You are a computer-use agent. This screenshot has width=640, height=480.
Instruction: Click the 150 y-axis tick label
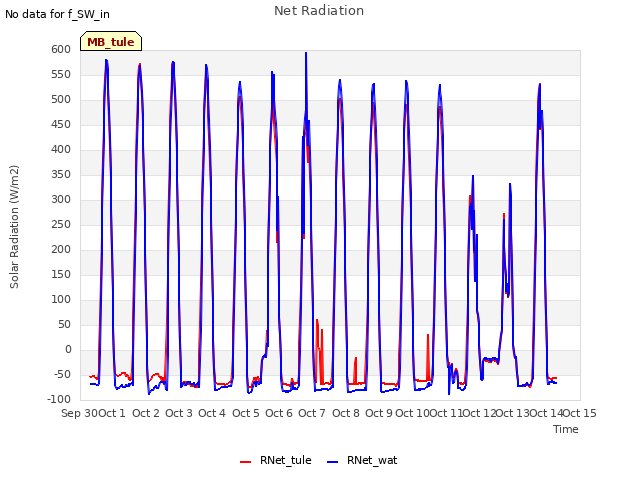point(61,274)
